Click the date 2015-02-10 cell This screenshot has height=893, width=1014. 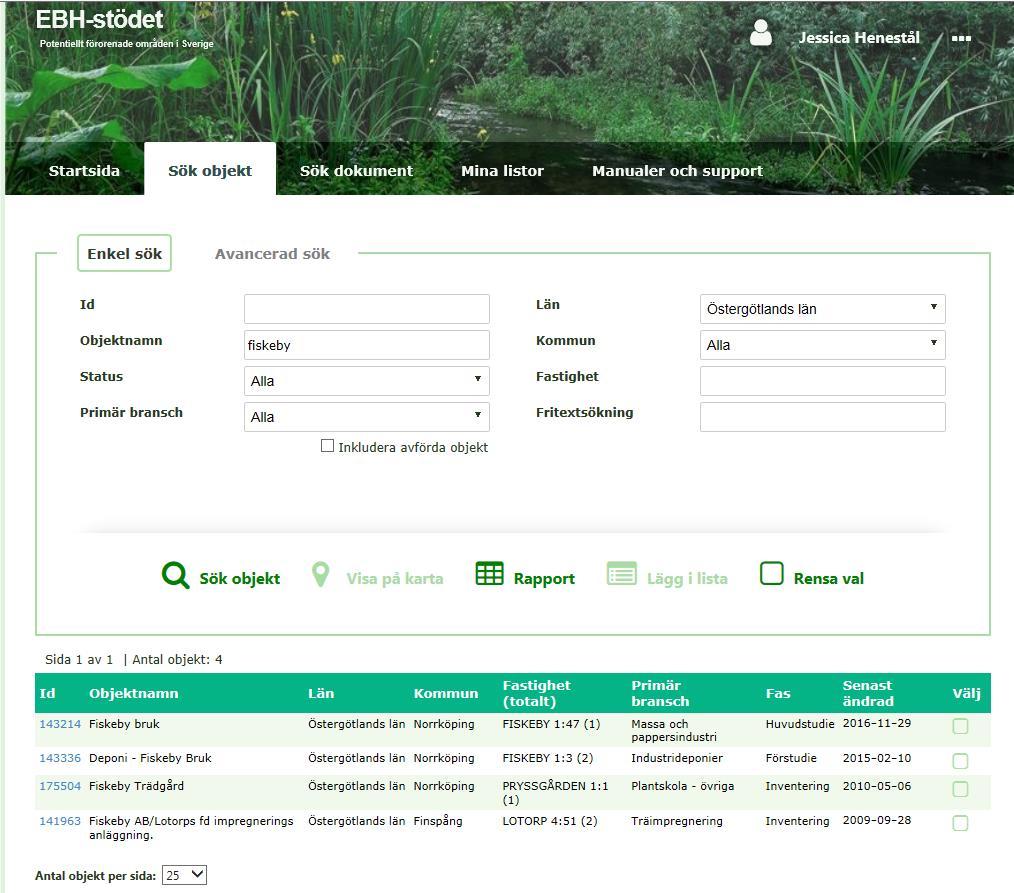pos(877,757)
